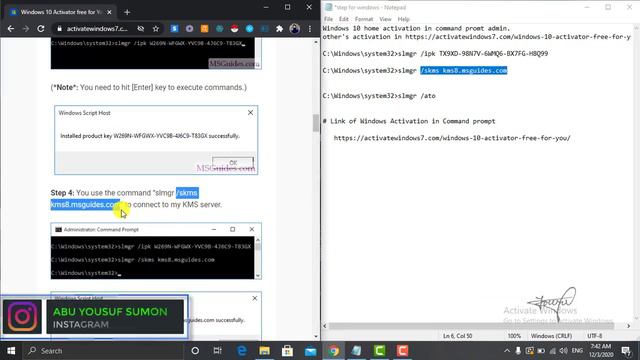The image size is (640, 360).
Task: Open Mail app from taskbar
Action: 311,351
